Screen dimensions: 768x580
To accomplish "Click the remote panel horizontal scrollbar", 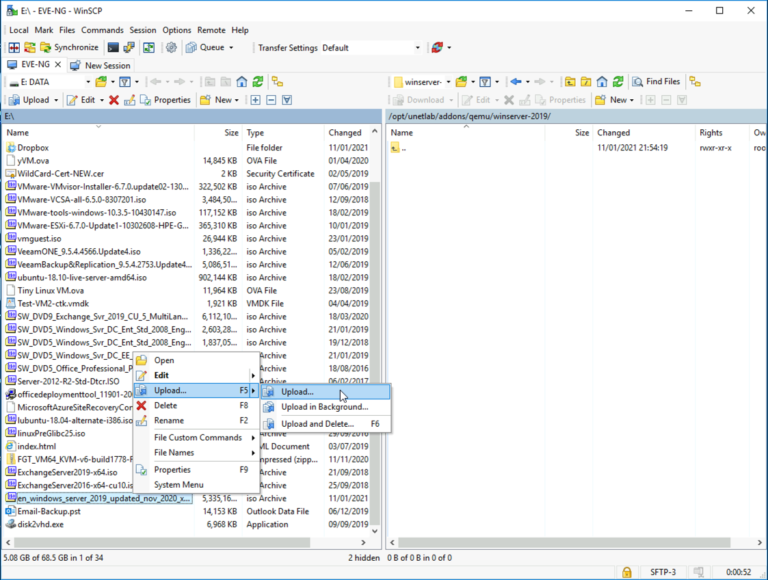I will (x=564, y=543).
